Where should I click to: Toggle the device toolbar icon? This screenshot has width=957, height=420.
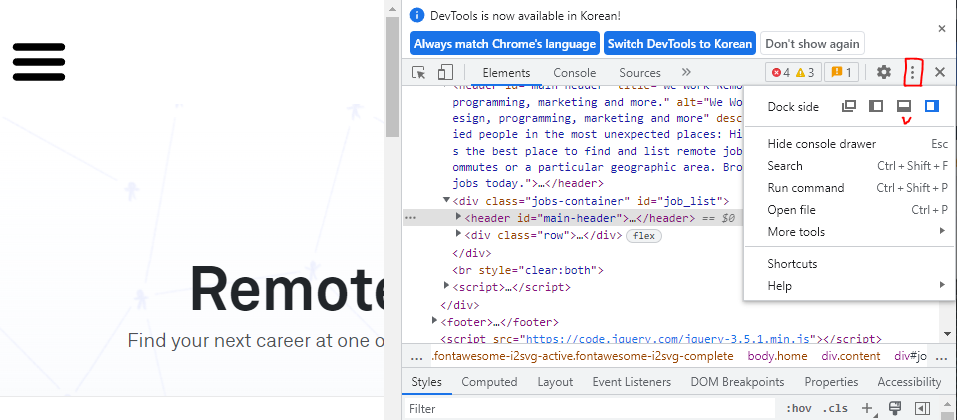pos(445,73)
